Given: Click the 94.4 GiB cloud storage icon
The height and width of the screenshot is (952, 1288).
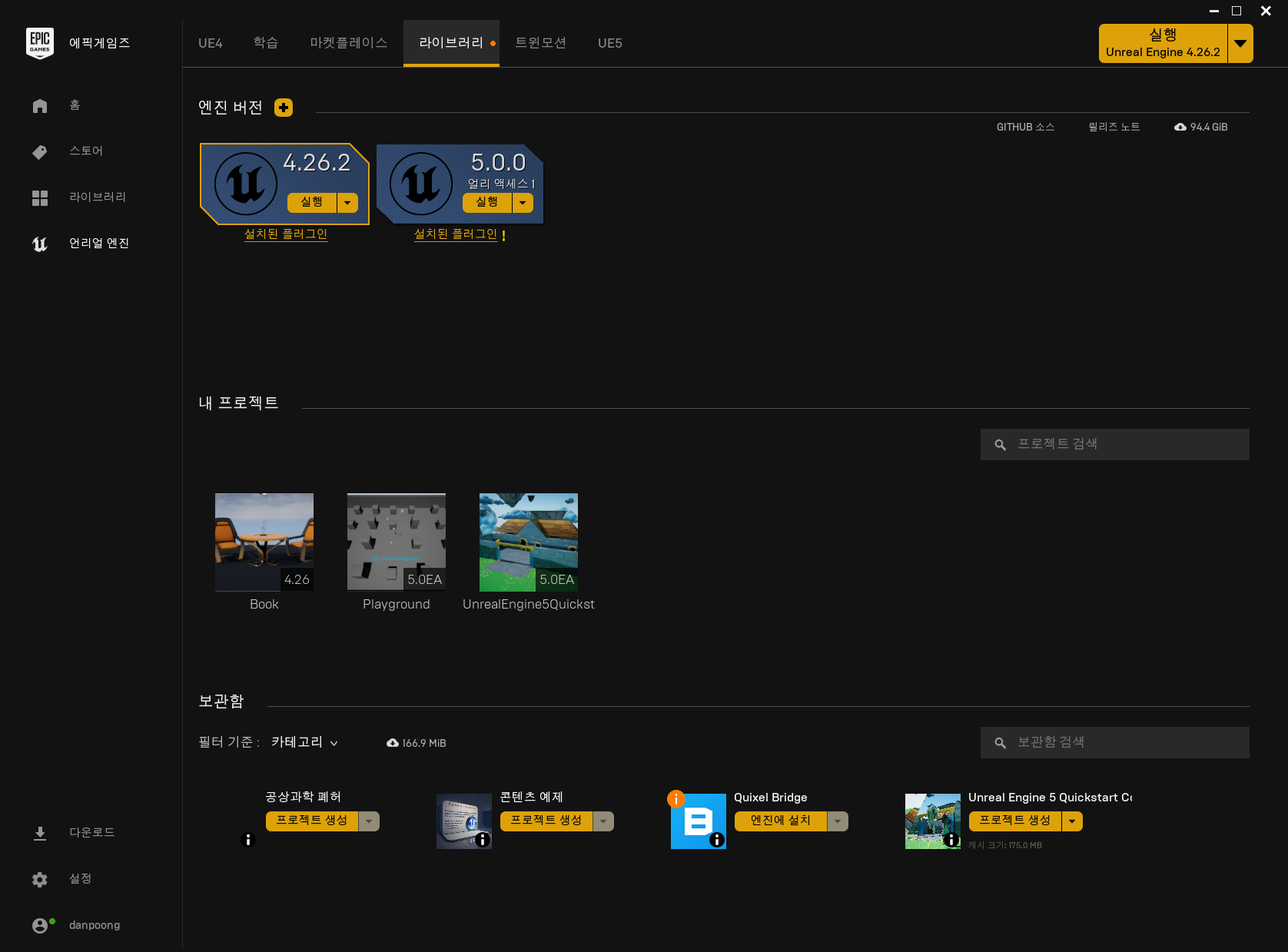Looking at the screenshot, I should coord(1180,127).
